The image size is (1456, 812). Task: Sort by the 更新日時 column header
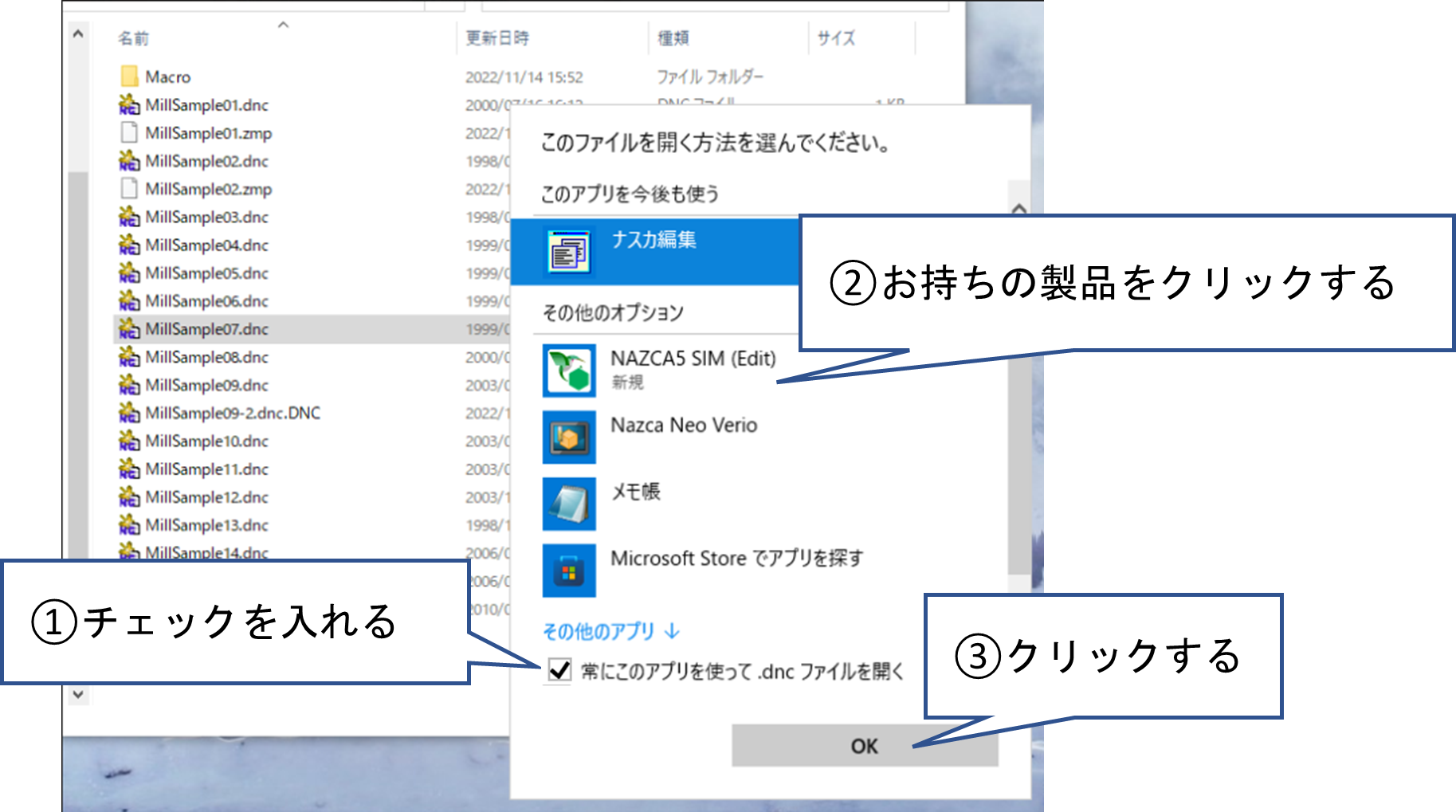coord(497,38)
